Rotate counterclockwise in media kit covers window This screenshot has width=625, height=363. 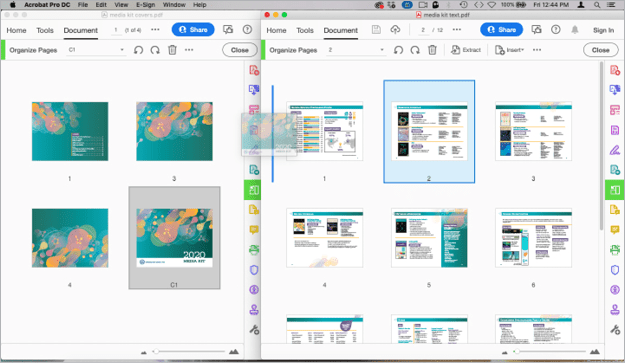138,50
